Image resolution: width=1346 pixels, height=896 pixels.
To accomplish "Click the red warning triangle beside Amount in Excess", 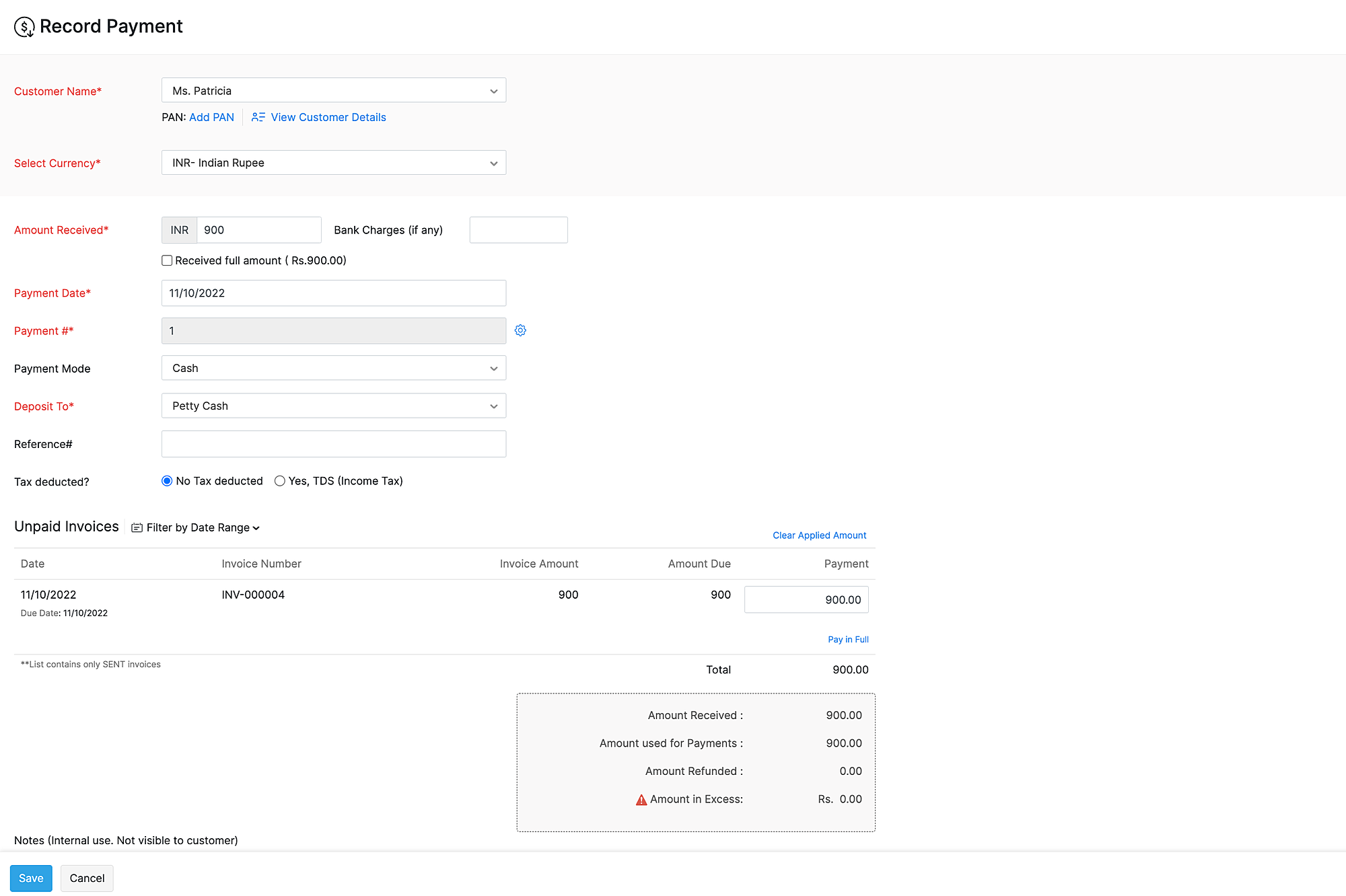I will click(641, 799).
